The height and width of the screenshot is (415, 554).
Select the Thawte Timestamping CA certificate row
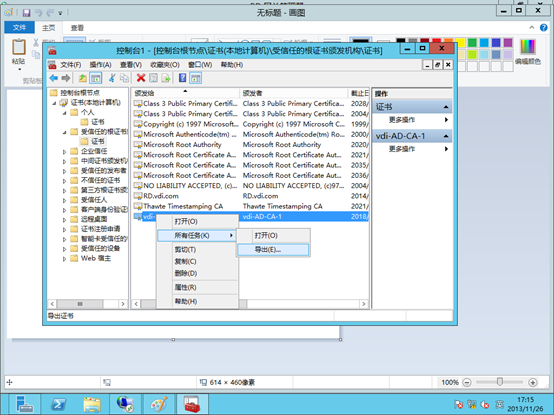point(251,206)
